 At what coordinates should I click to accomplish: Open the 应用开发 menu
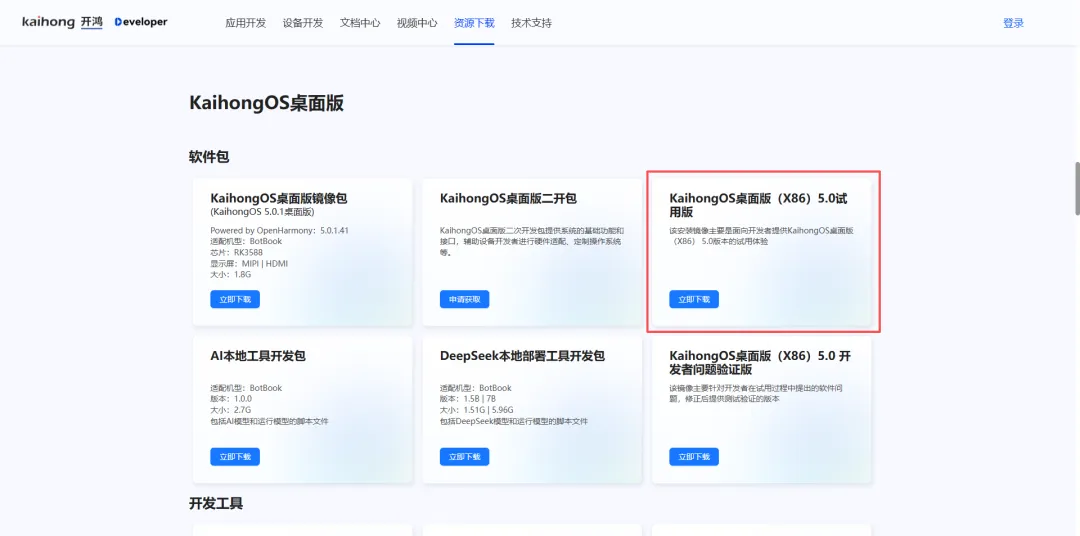click(245, 23)
